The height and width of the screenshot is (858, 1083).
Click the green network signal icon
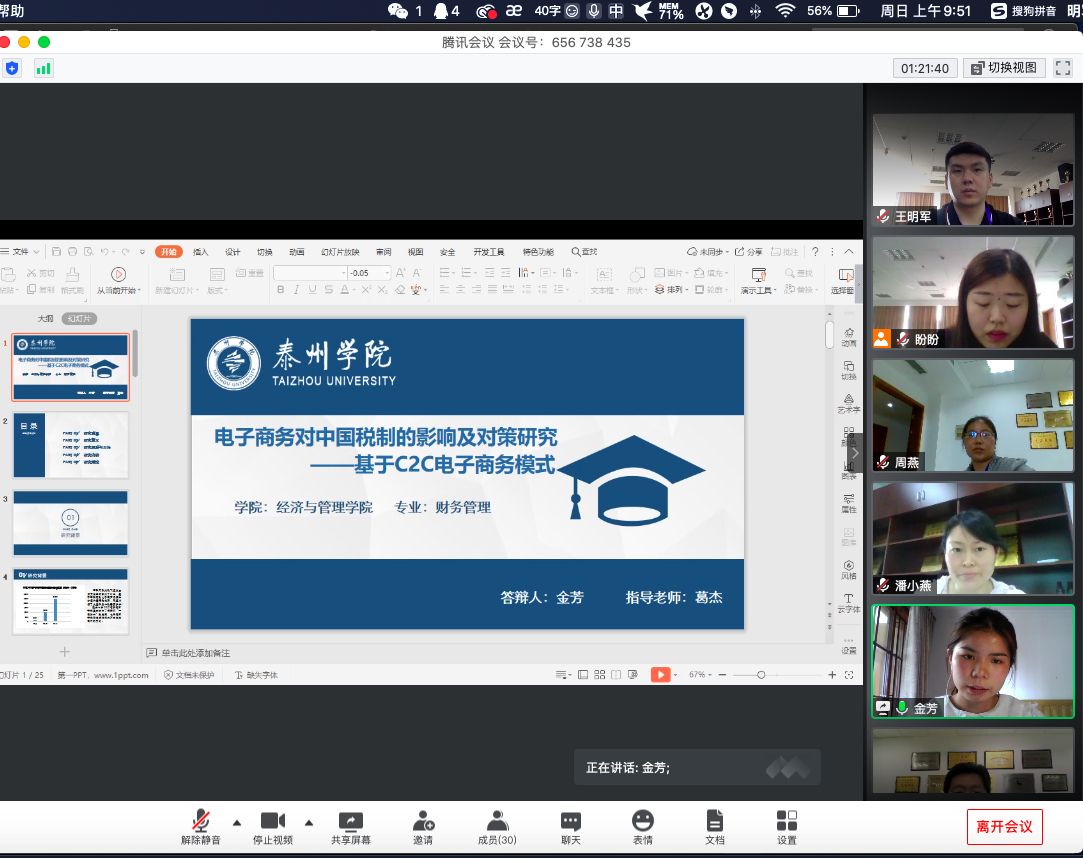(43, 68)
